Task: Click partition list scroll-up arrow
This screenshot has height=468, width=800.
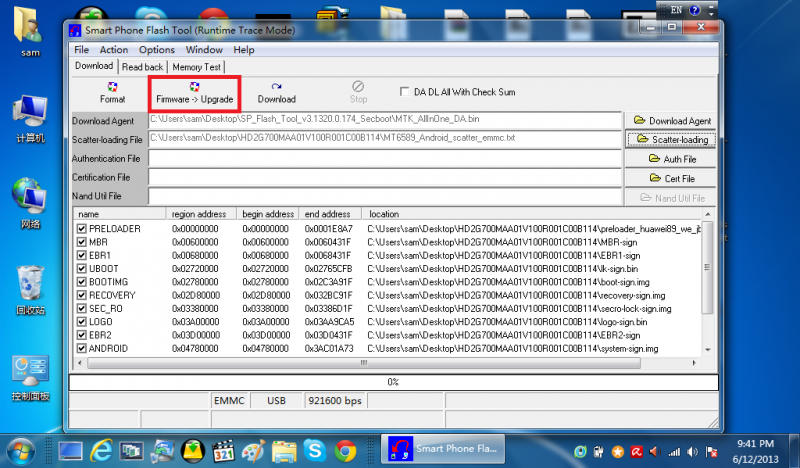Action: (x=708, y=214)
